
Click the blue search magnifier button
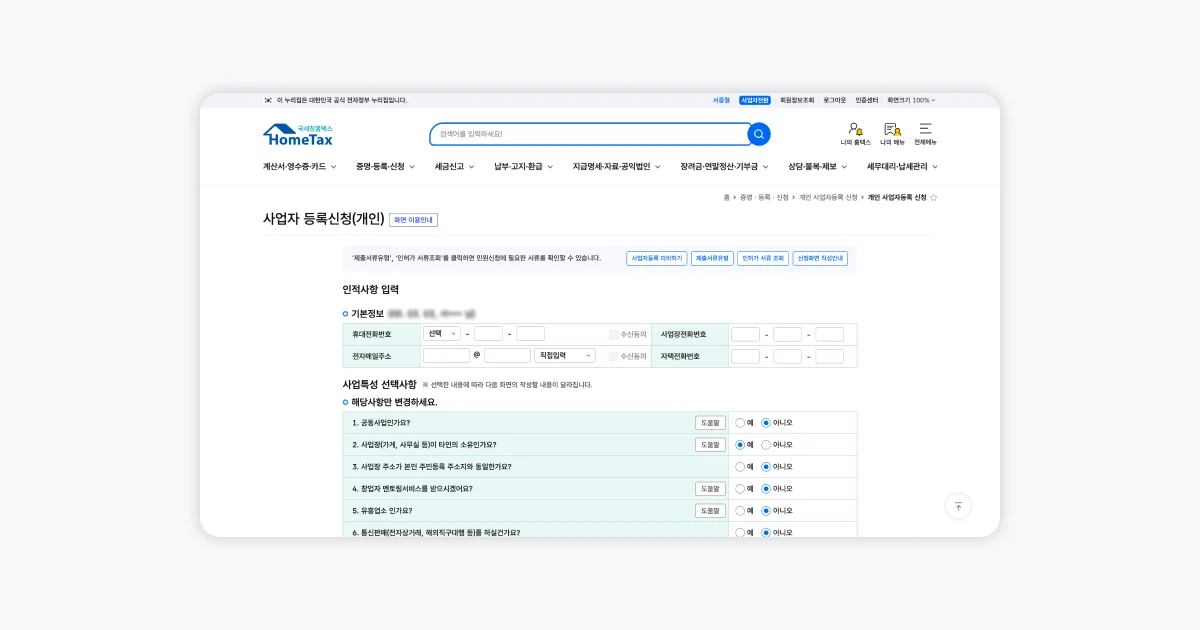pos(759,134)
